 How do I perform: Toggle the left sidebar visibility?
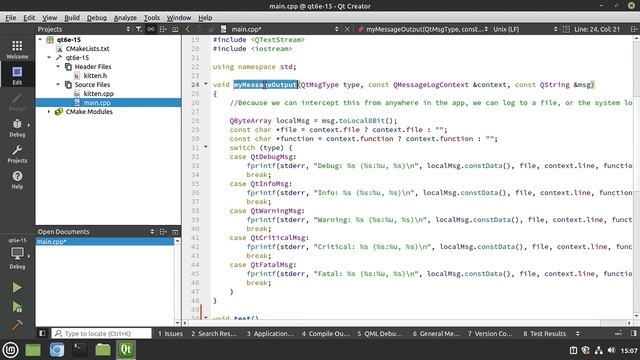pos(42,333)
